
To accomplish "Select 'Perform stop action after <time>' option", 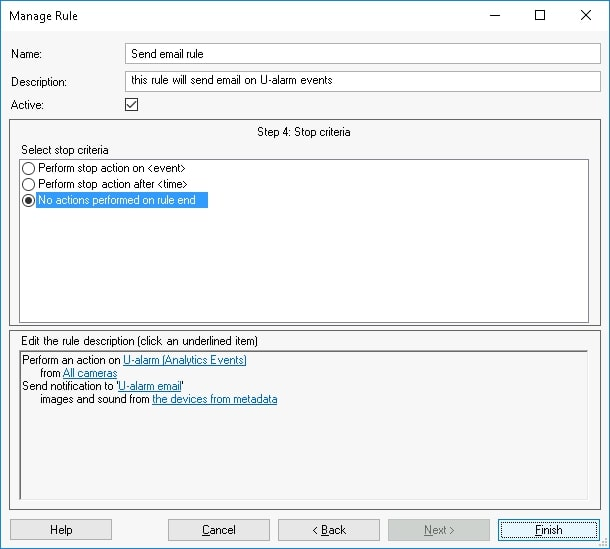I will pyautogui.click(x=28, y=184).
